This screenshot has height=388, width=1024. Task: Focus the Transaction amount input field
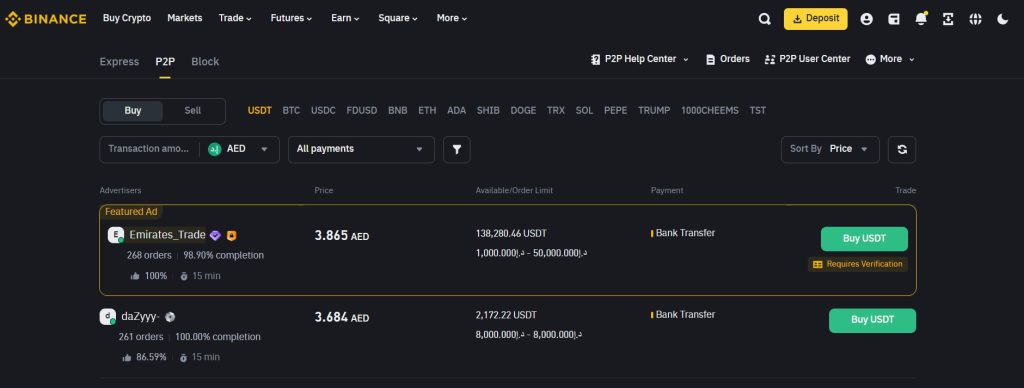click(149, 149)
